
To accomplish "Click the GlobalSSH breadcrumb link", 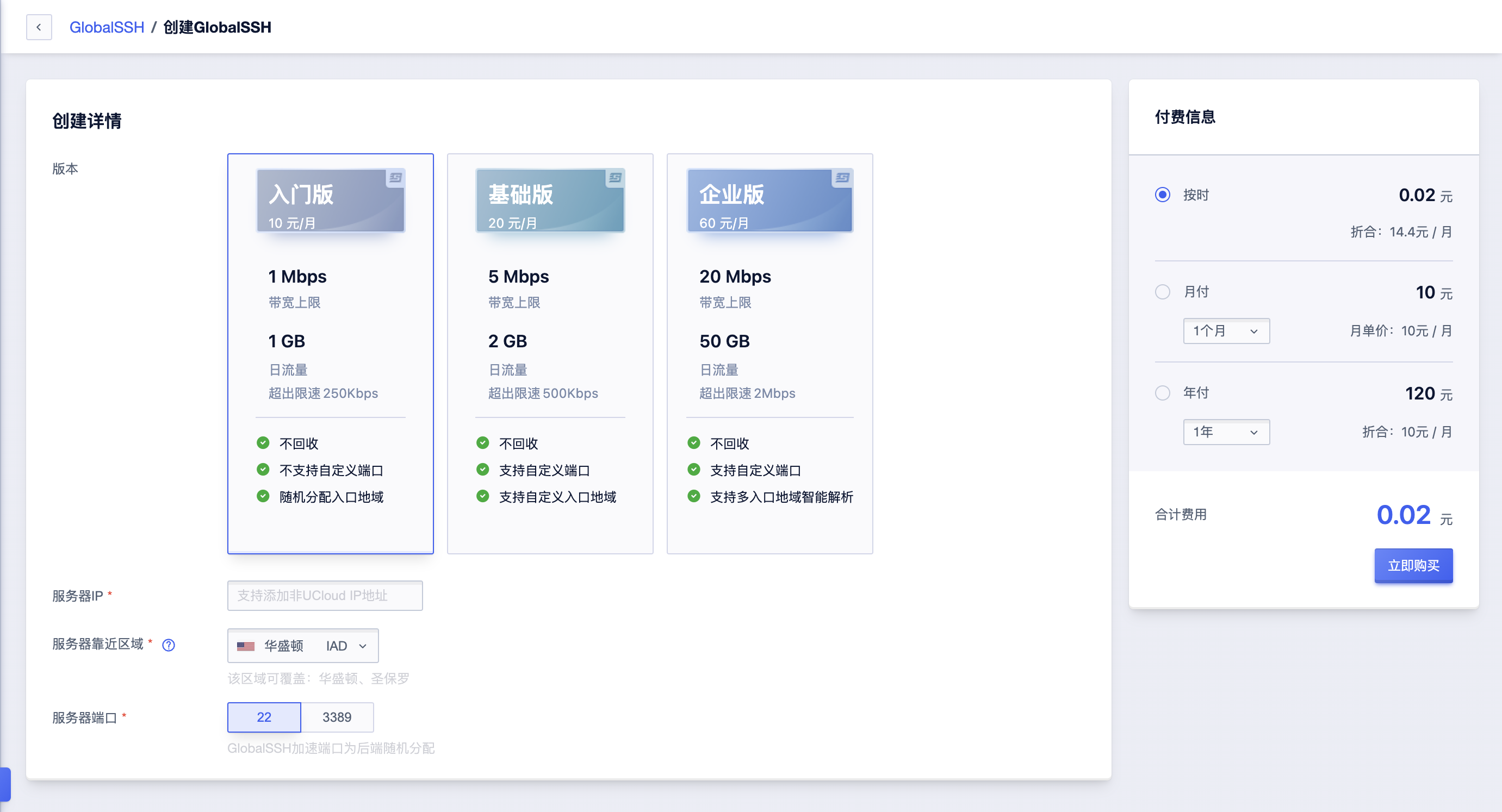I will (x=107, y=27).
